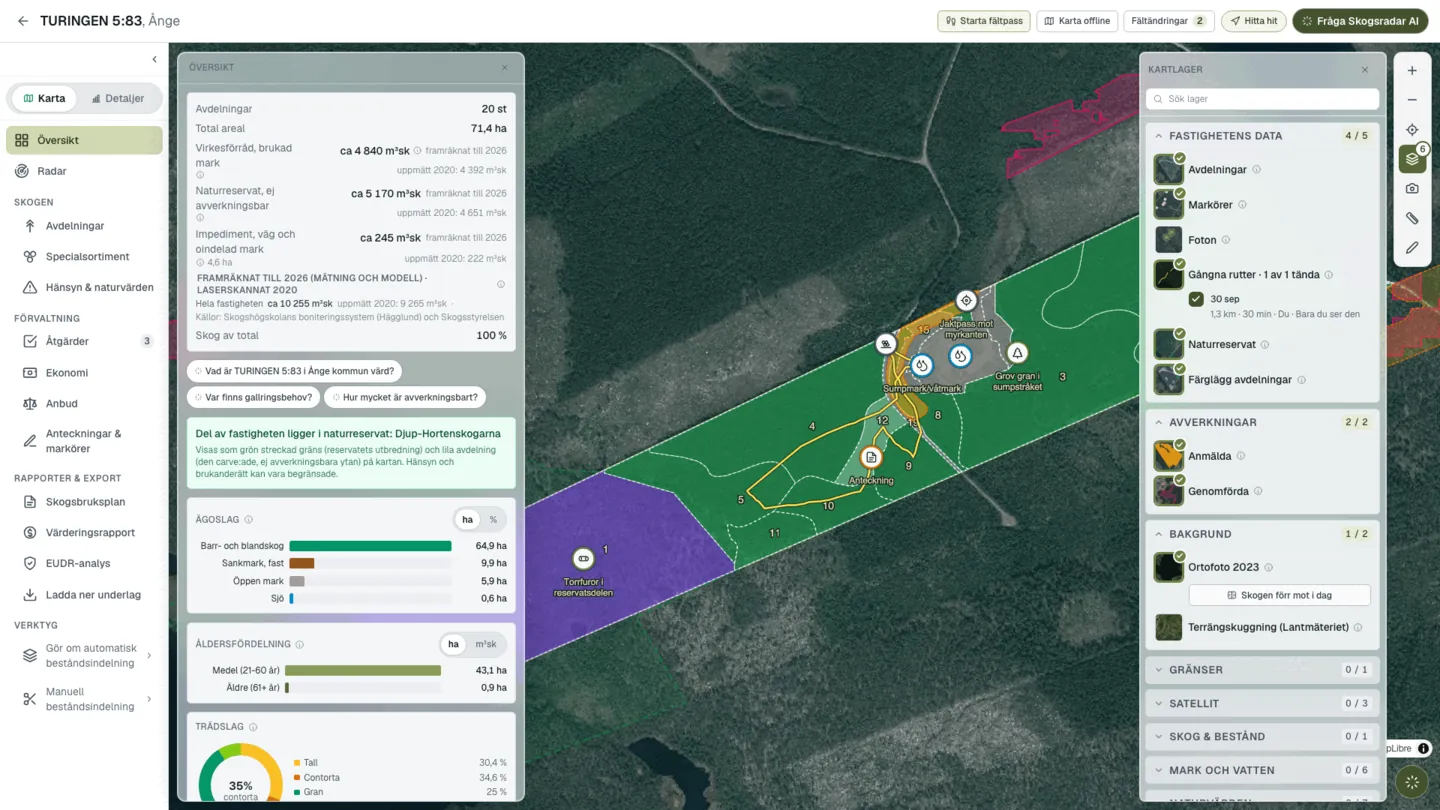The image size is (1440, 810).
Task: Click the Grov gran i sumpstråket marker
Action: [1017, 353]
